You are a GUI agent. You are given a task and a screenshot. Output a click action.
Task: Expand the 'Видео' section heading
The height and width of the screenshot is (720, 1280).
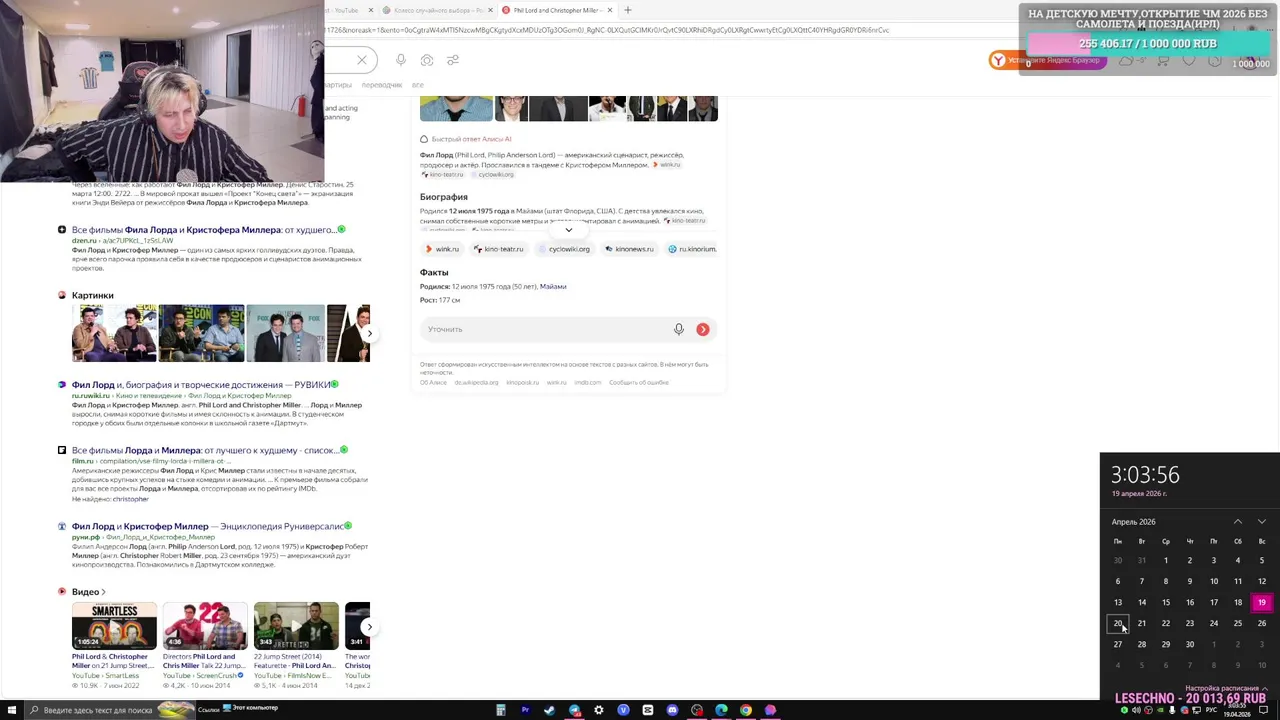click(88, 592)
